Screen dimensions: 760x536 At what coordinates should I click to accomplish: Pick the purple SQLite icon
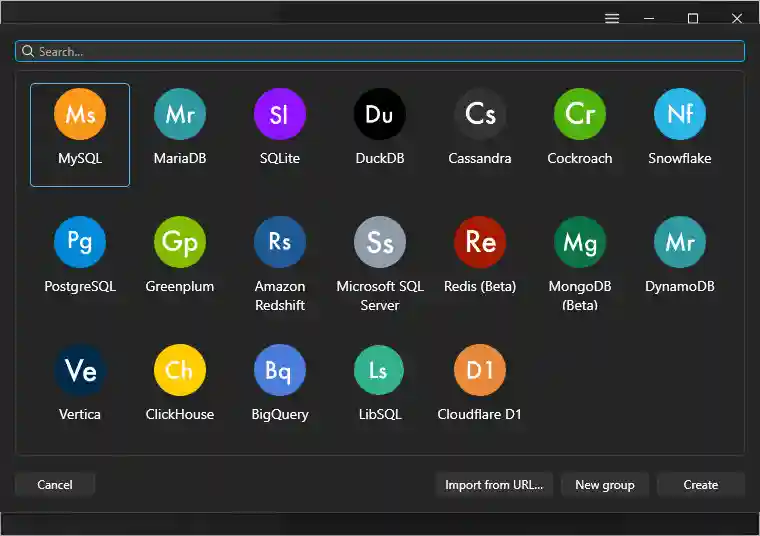[x=280, y=114]
